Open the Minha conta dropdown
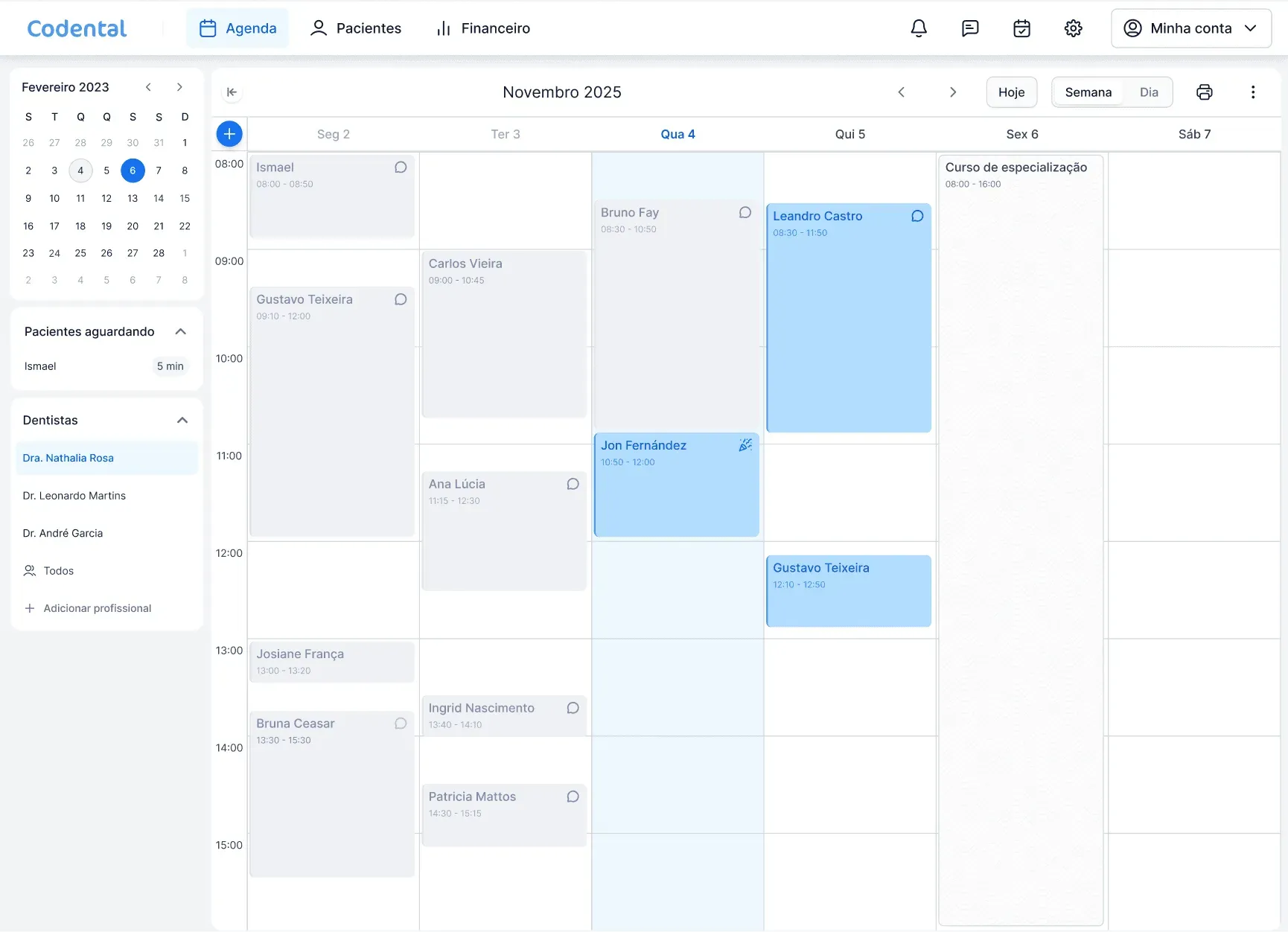Screen dimensions: 1288x932 (x=1190, y=28)
